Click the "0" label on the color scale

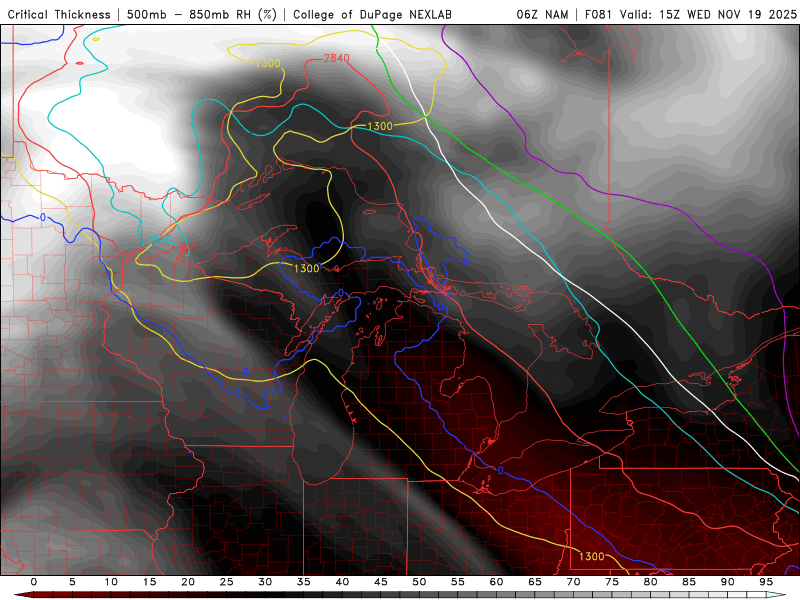34,582
